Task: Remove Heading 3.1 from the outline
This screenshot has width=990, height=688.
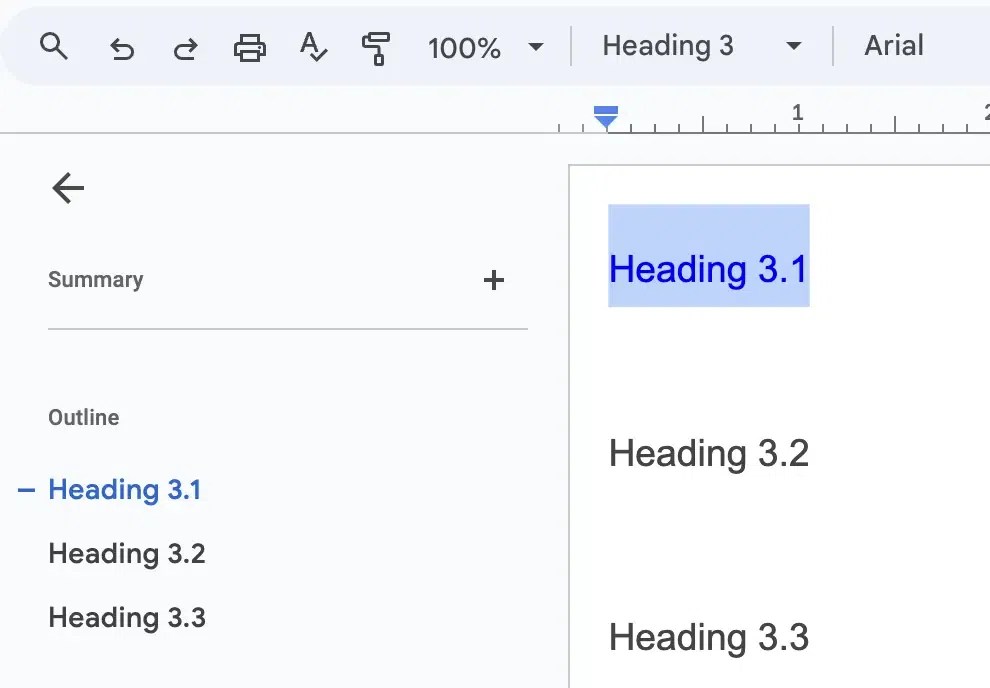Action: (x=23, y=489)
